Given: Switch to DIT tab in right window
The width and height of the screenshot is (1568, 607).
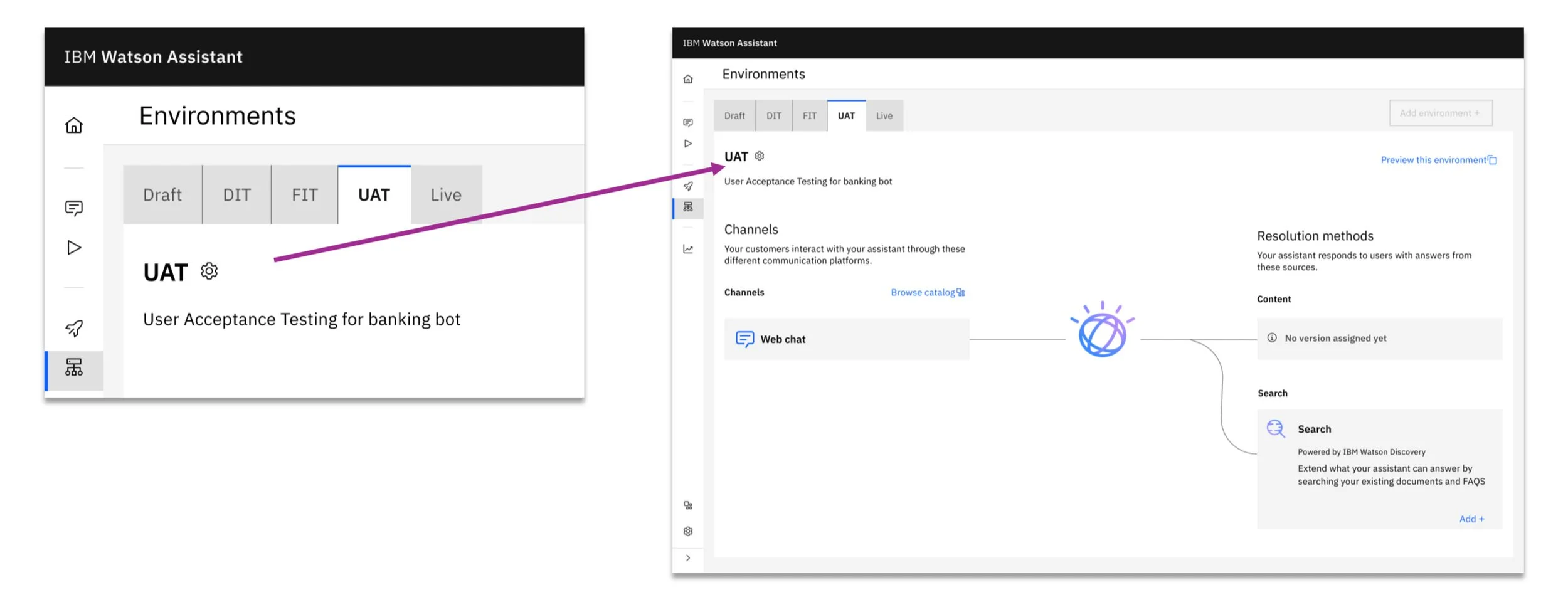Looking at the screenshot, I should (774, 115).
